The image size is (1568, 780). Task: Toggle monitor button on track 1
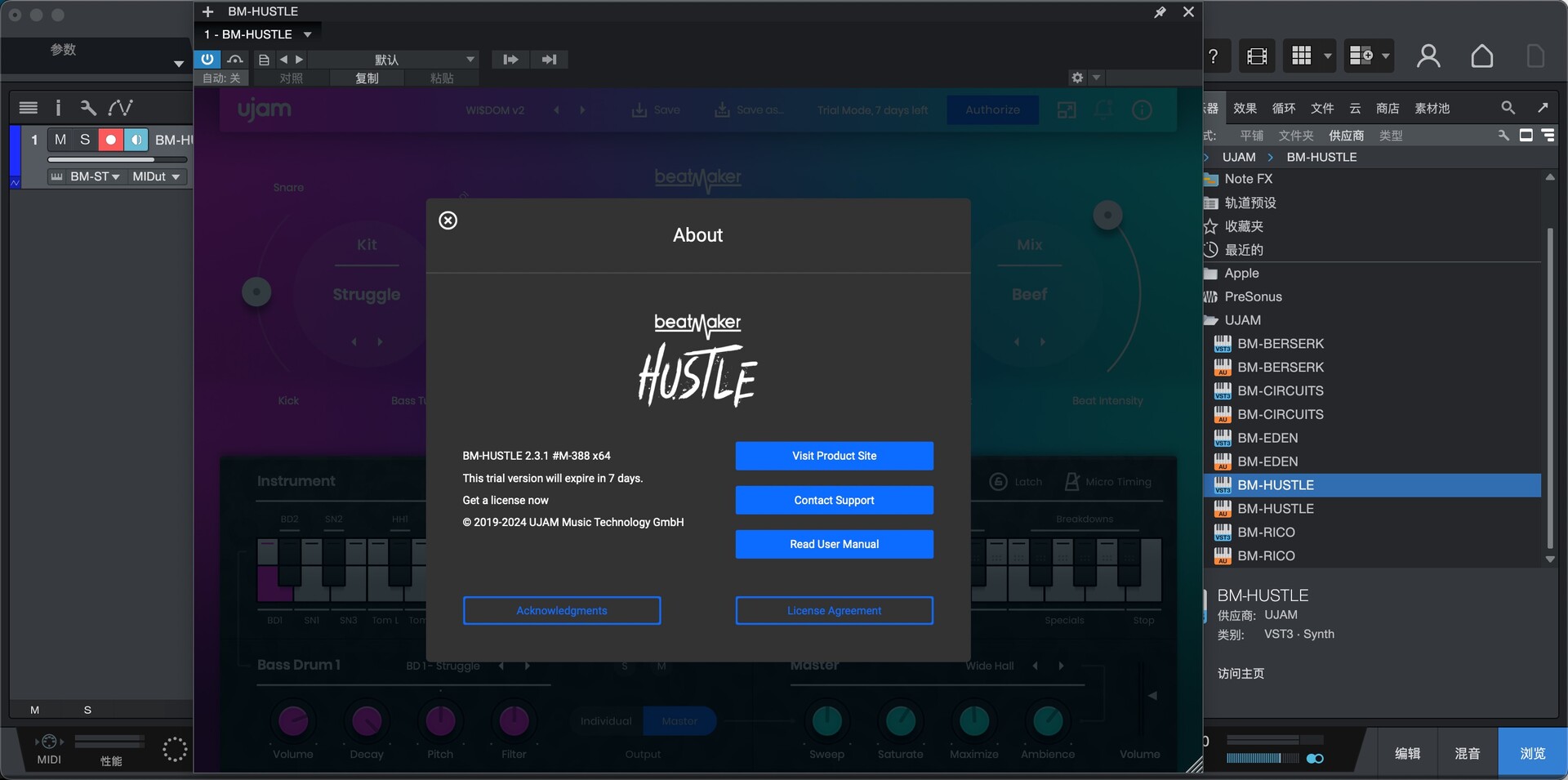pos(136,140)
